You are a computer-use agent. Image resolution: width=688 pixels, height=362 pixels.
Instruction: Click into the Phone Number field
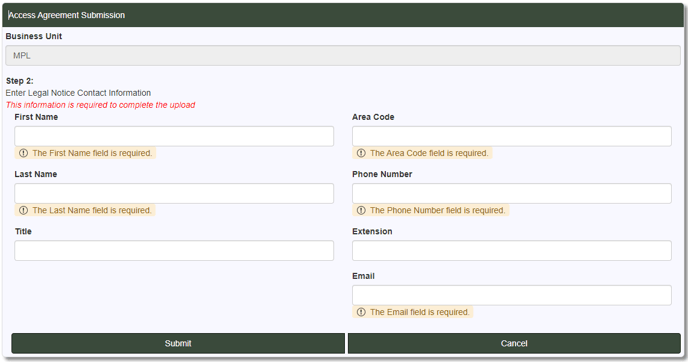pos(512,194)
